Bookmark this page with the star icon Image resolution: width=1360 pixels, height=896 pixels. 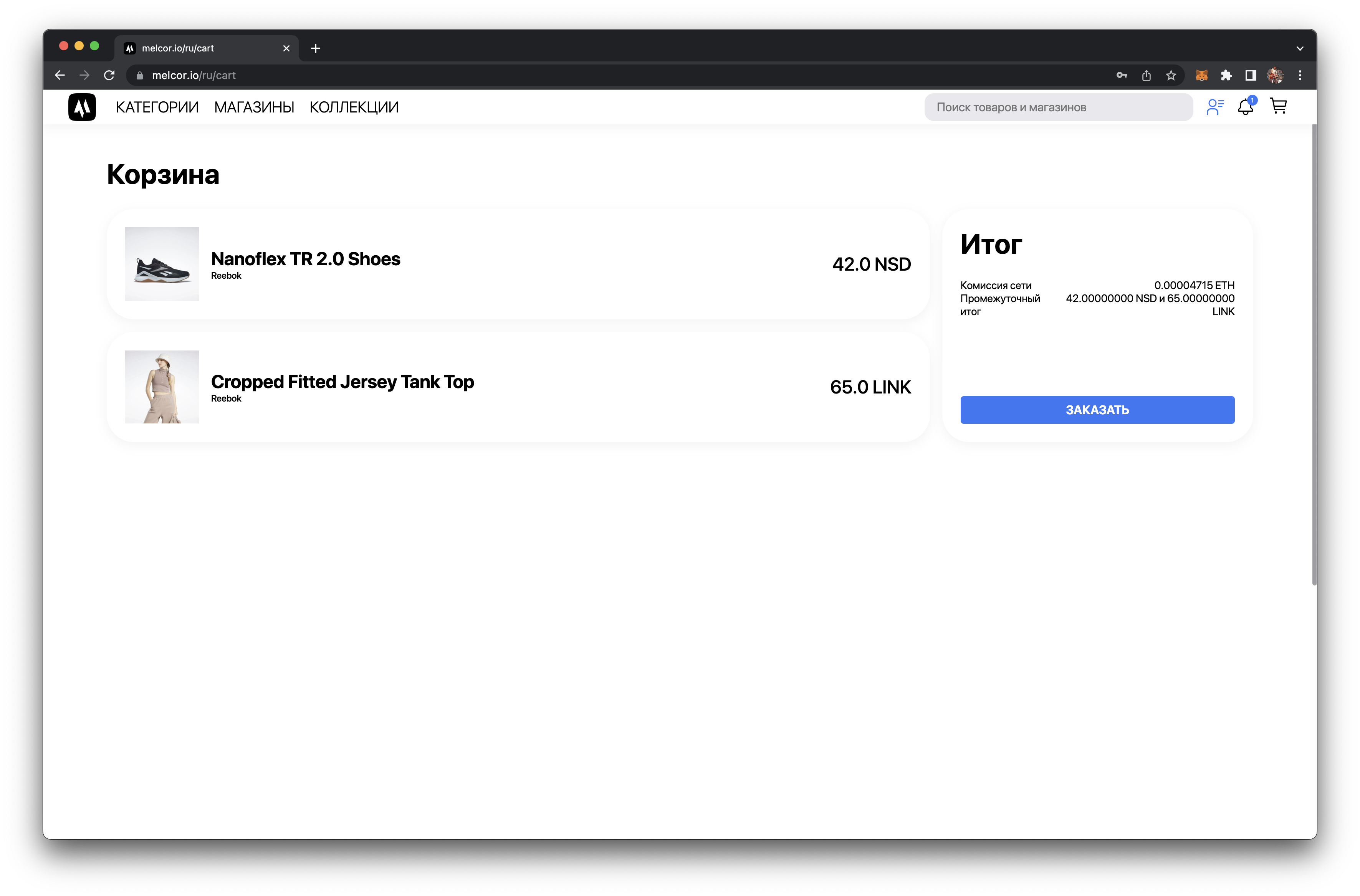pos(1171,75)
